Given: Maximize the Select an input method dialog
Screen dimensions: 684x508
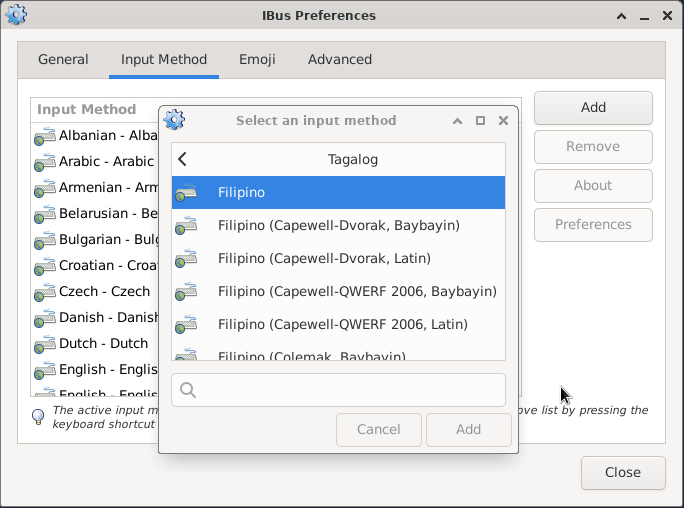Looking at the screenshot, I should [x=480, y=121].
